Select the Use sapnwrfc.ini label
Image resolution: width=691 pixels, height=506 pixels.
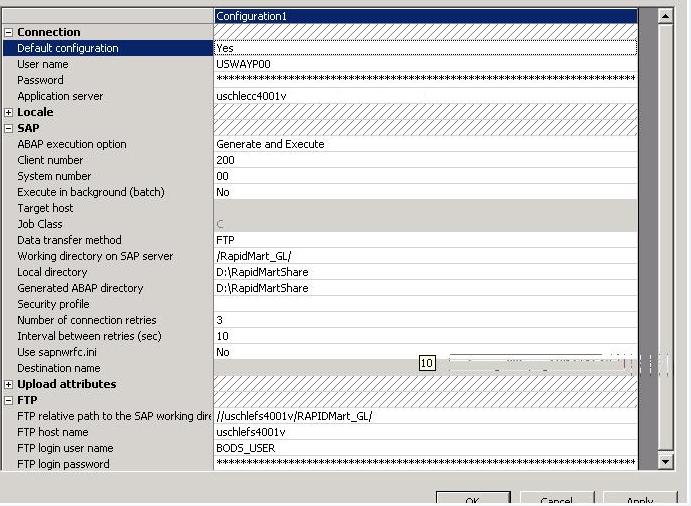pos(57,352)
